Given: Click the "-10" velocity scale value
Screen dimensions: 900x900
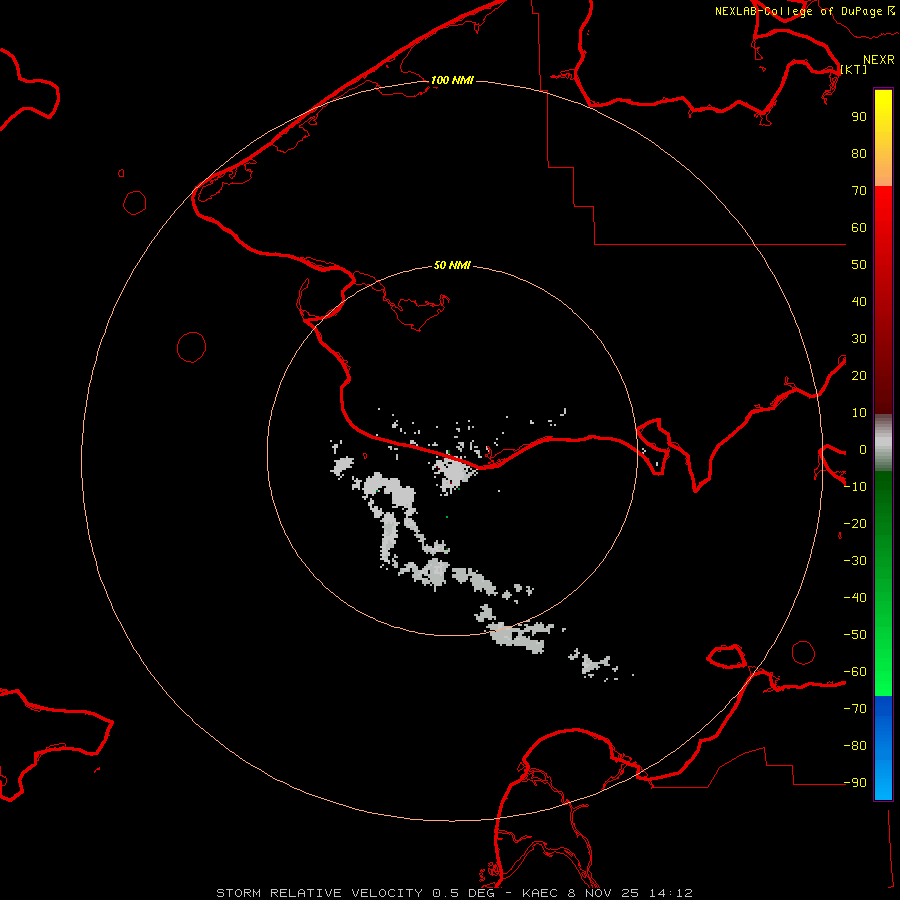Looking at the screenshot, I should (x=855, y=487).
